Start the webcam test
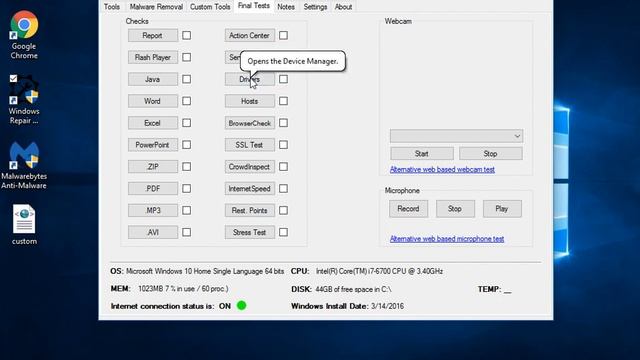The image size is (640, 360). click(x=422, y=153)
